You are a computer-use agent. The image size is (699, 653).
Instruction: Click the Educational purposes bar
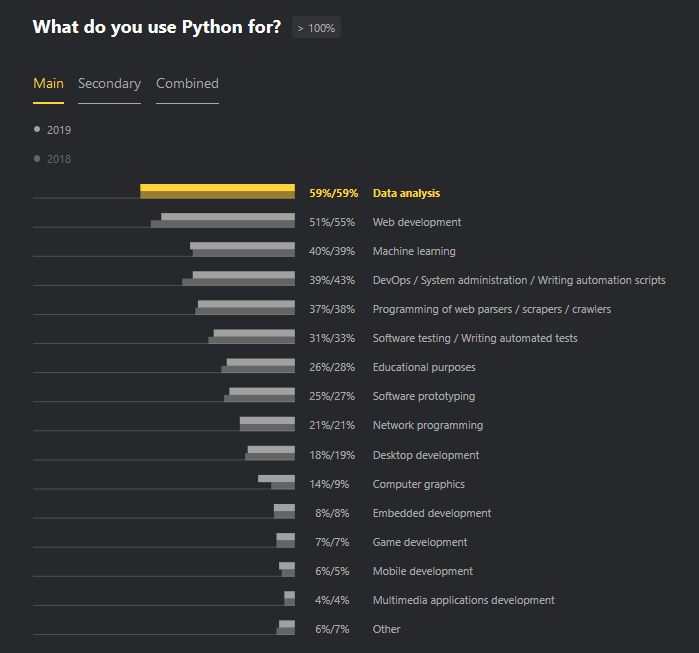[259, 365]
